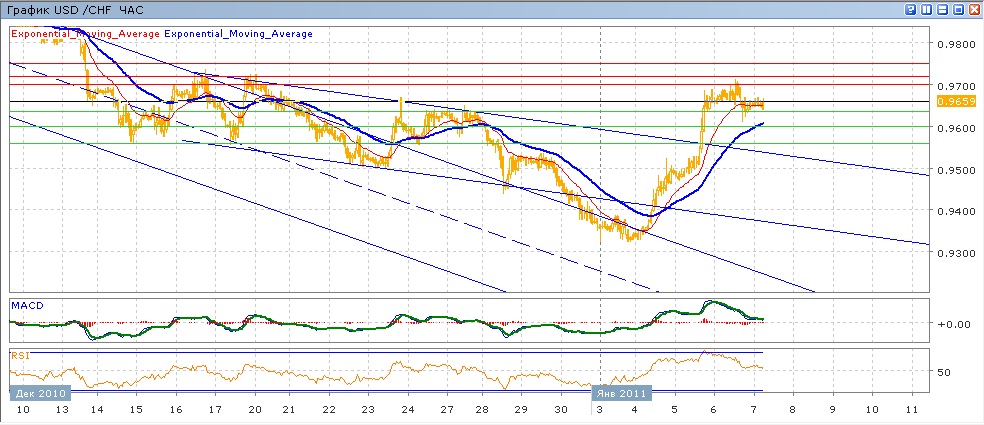Click date 23 on the time axis

(x=366, y=410)
